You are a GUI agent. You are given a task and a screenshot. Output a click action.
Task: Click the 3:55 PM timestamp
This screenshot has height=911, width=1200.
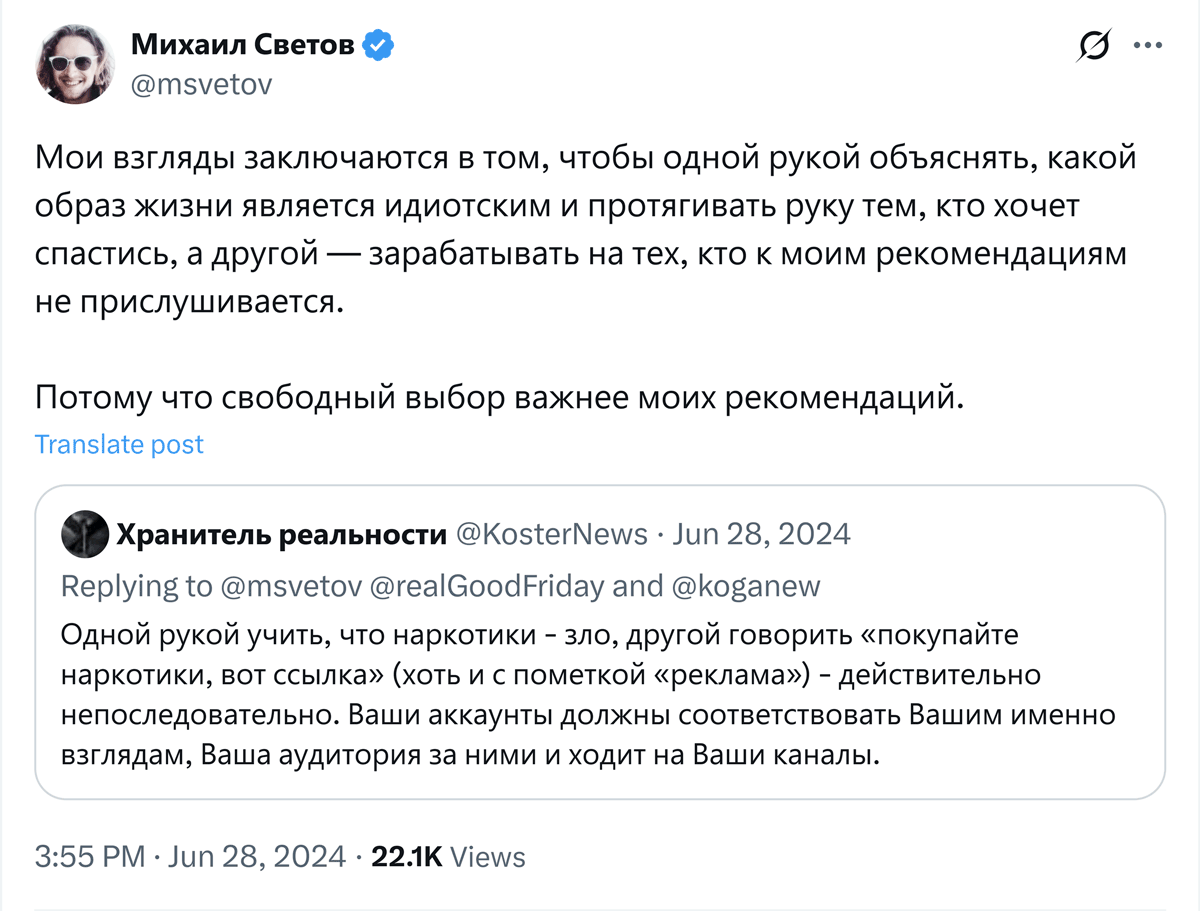pos(91,856)
